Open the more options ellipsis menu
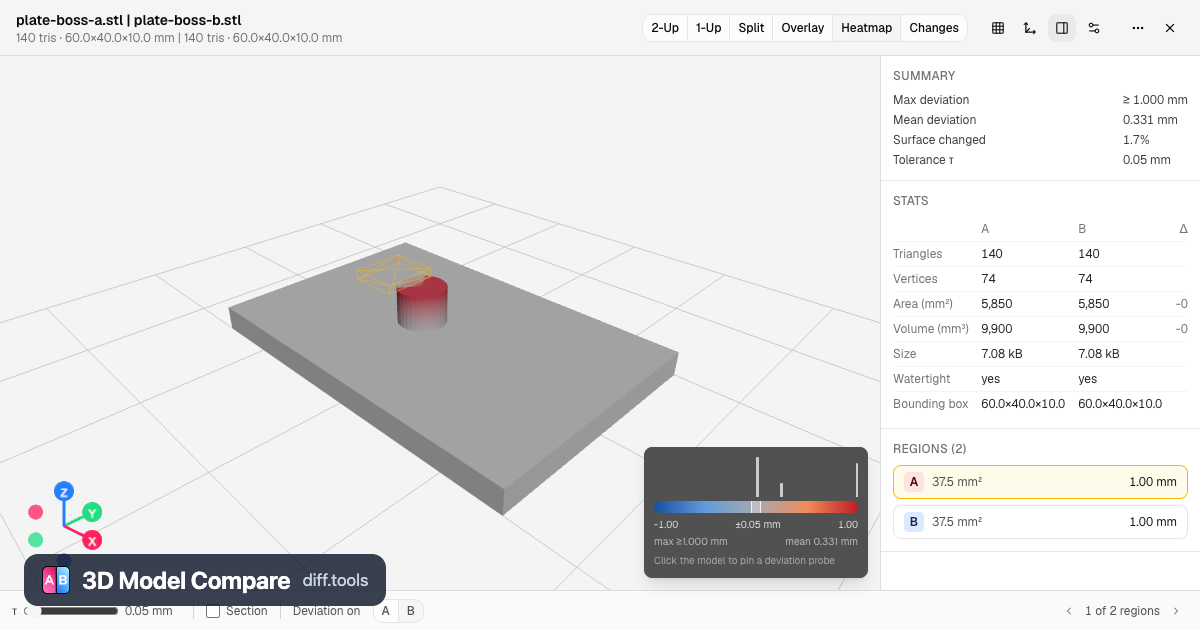The height and width of the screenshot is (630, 1200). (x=1138, y=28)
